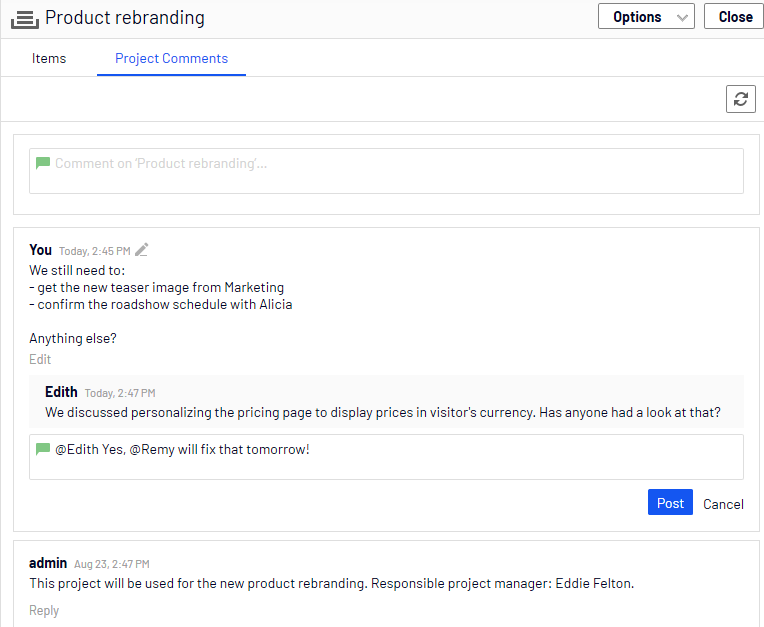The width and height of the screenshot is (764, 627).
Task: Click the pencil edit icon next to 2:45 PM
Action: coord(142,250)
